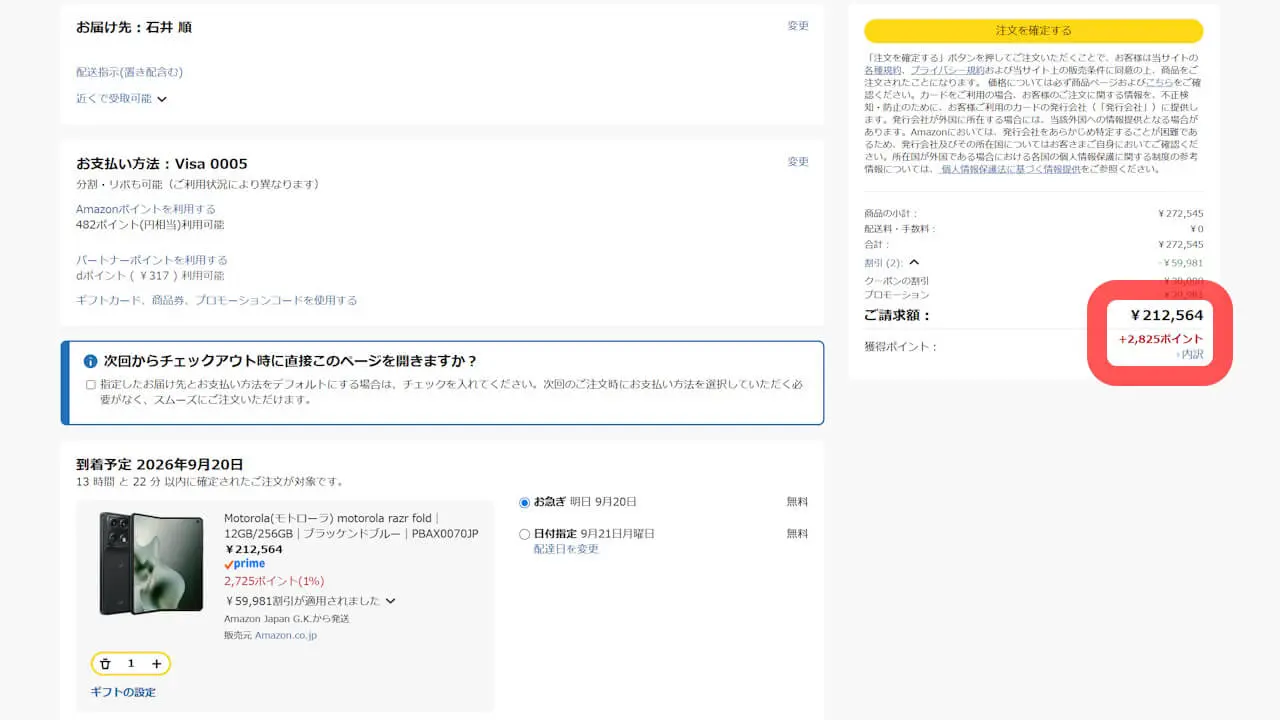Click the motorola razr fold product image

click(151, 564)
